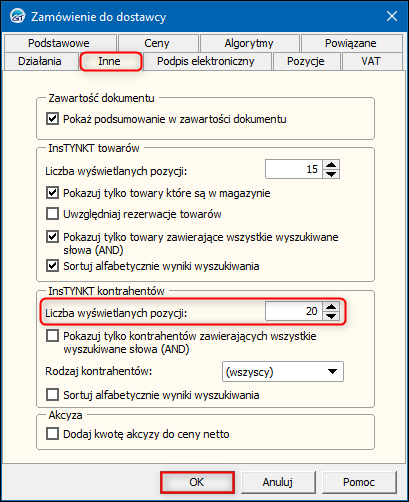Image resolution: width=409 pixels, height=502 pixels.
Task: Toggle Pokaż podsumowanie w zawartości dokumentu
Action: pyautogui.click(x=52, y=119)
